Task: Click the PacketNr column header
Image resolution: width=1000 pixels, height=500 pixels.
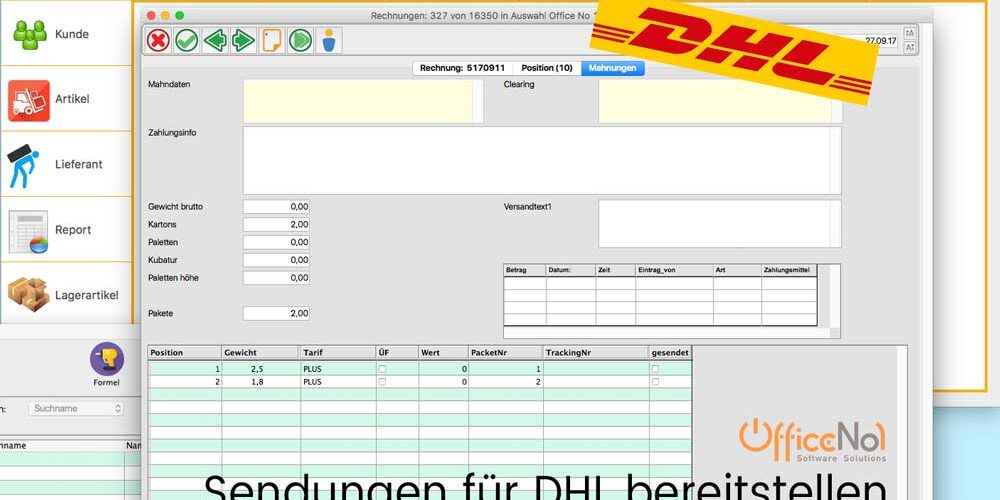Action: pos(506,353)
